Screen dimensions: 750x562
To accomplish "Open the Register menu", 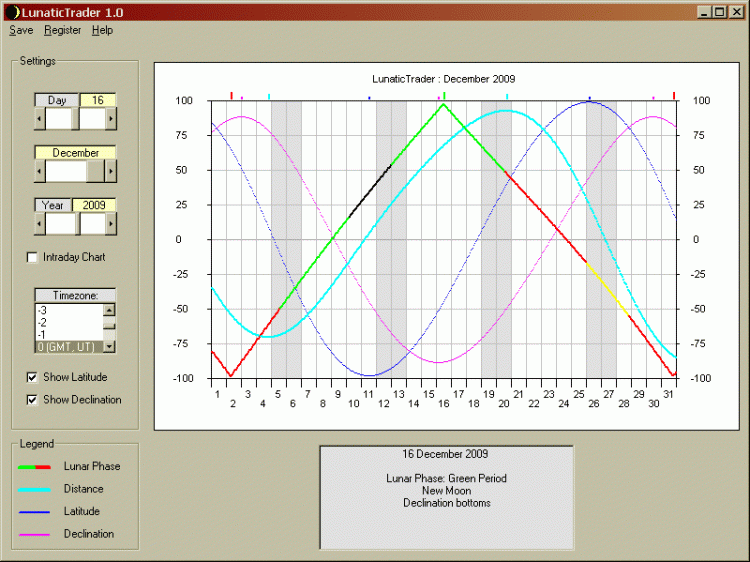I will pos(62,30).
